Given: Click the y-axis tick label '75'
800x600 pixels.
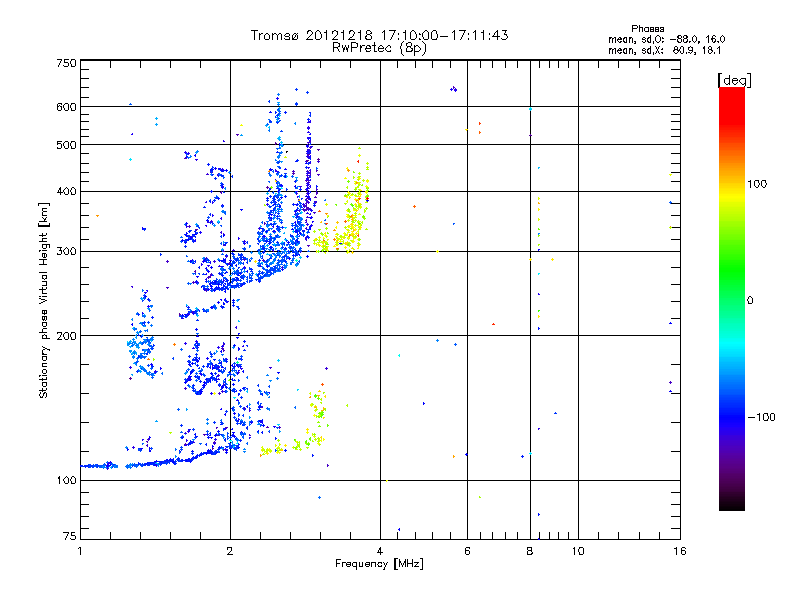Looking at the screenshot, I should click(x=70, y=536).
